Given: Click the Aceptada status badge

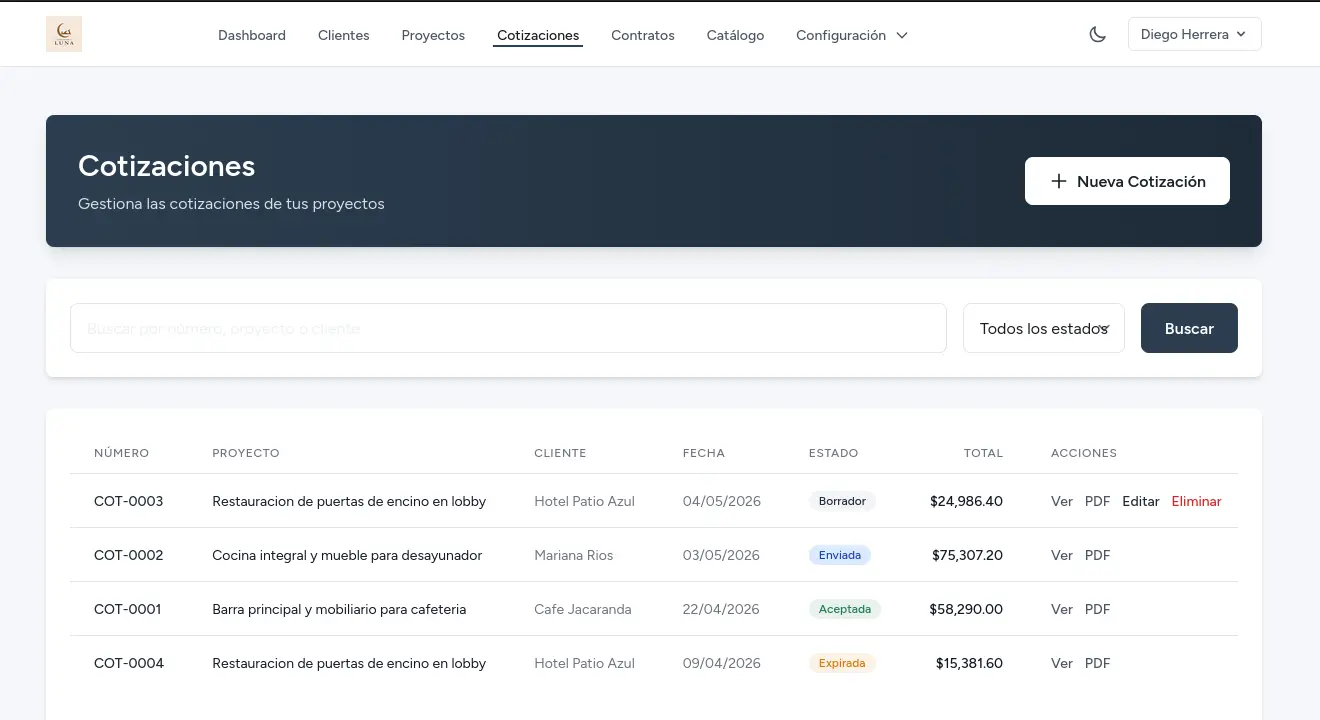Looking at the screenshot, I should click(844, 609).
